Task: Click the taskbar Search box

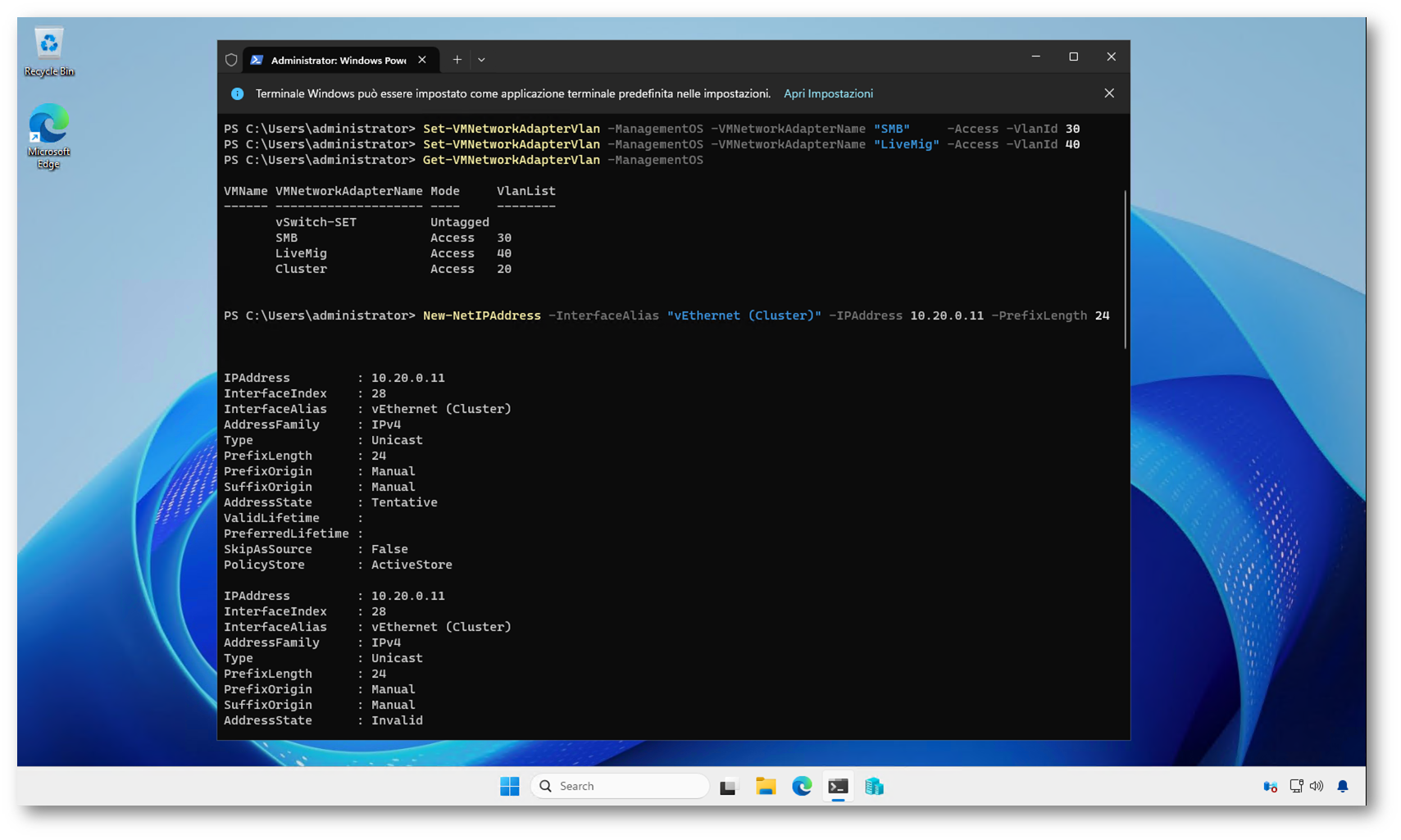Action: click(x=620, y=786)
